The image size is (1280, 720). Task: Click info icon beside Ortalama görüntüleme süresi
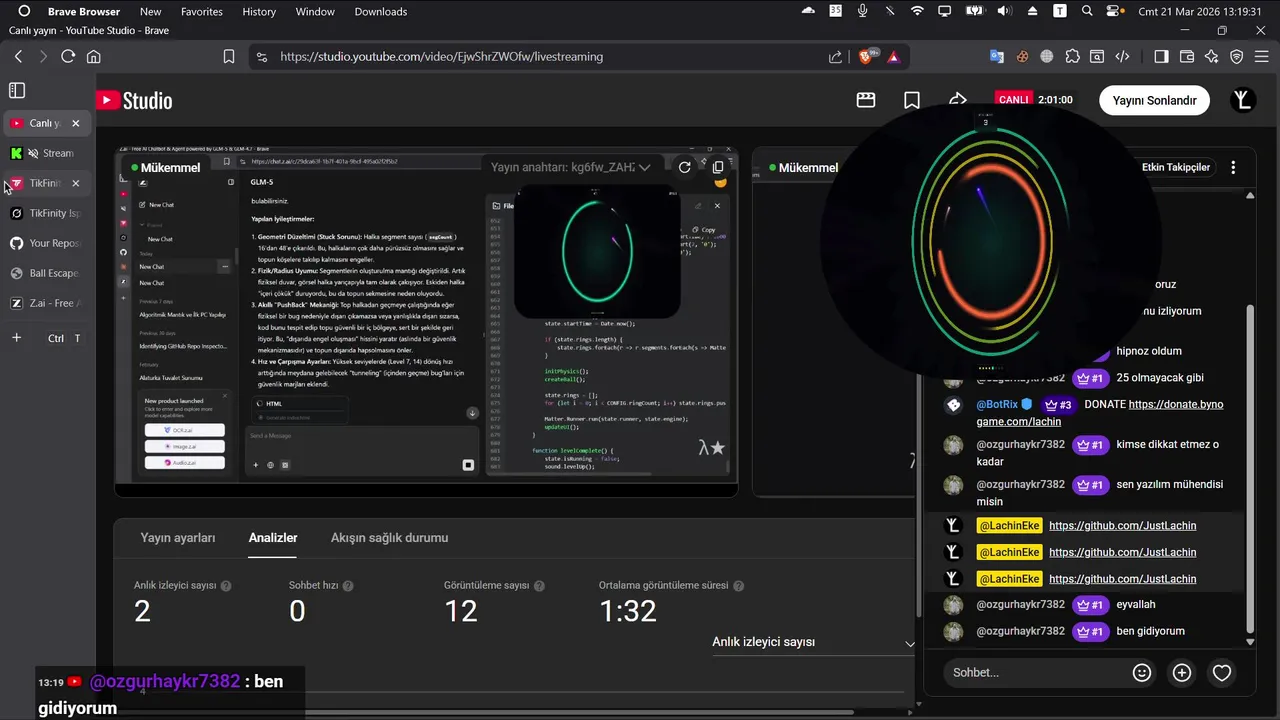pos(738,586)
